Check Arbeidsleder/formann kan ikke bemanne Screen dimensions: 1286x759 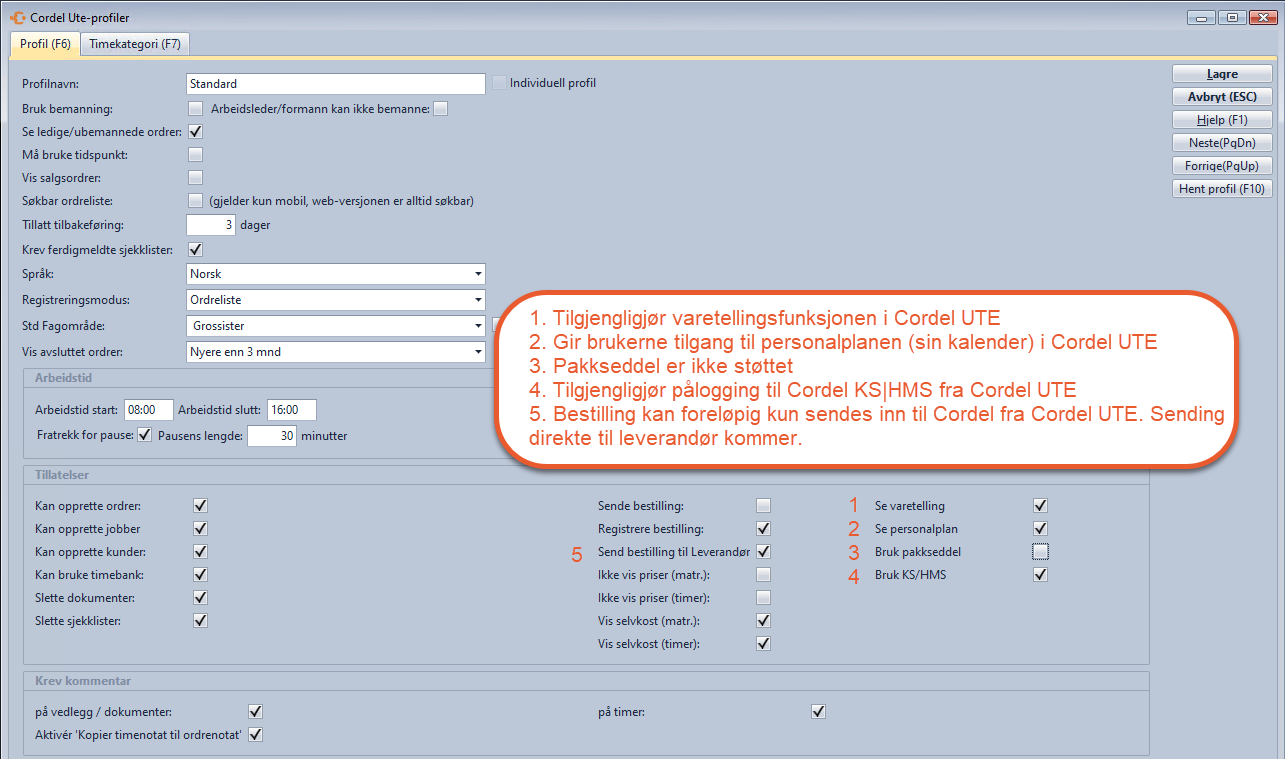point(440,109)
